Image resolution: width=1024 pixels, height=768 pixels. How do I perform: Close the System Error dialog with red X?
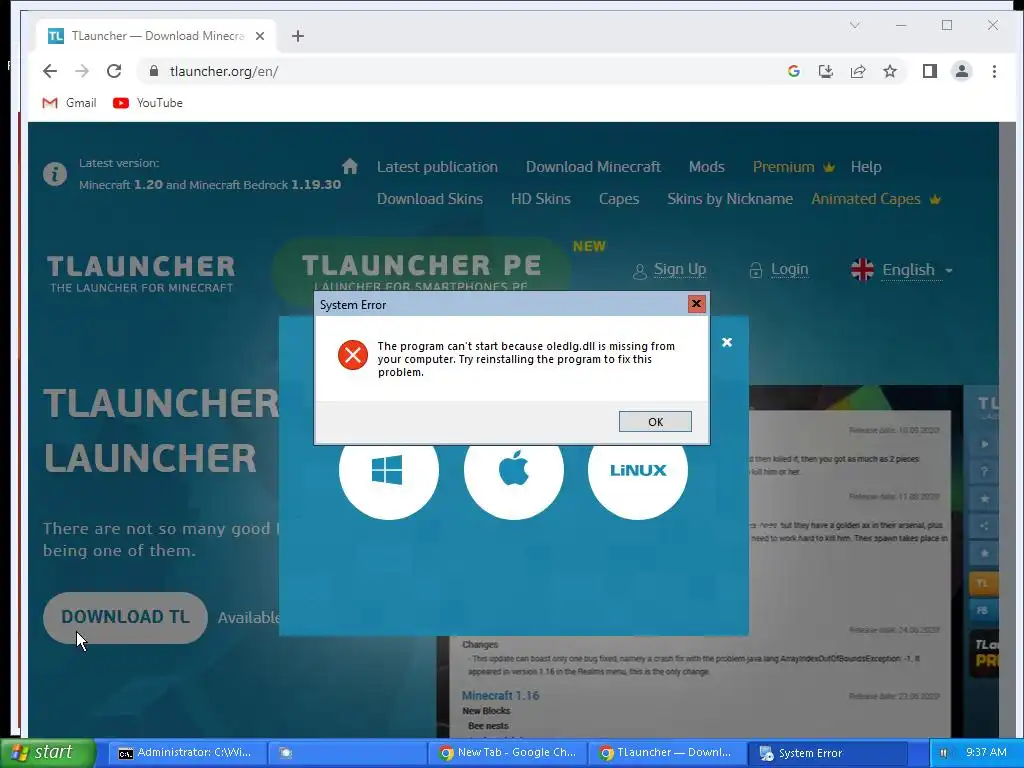pos(696,304)
